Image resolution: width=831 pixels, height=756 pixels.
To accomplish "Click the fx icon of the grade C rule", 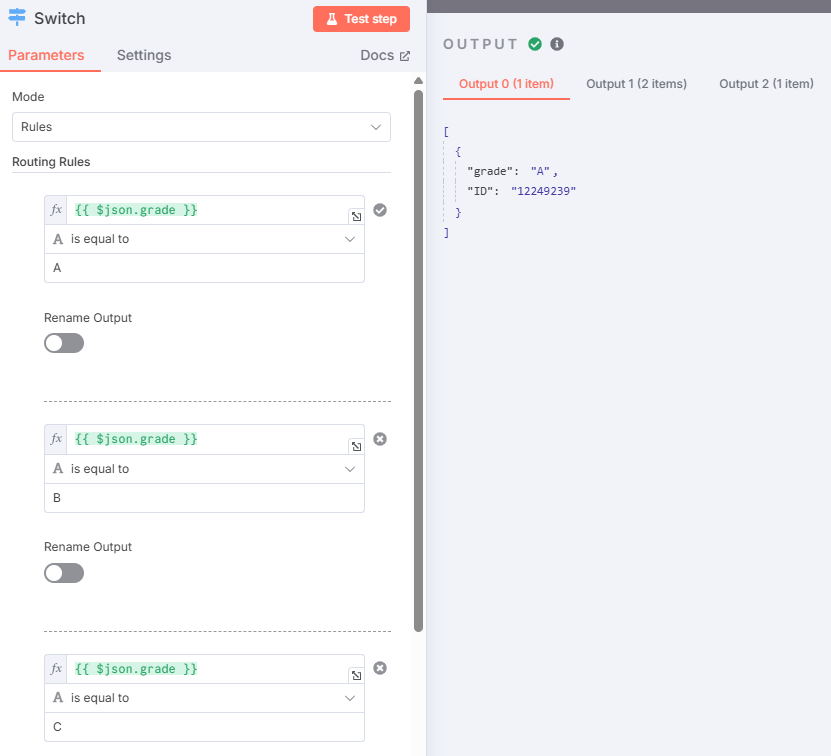I will [56, 669].
